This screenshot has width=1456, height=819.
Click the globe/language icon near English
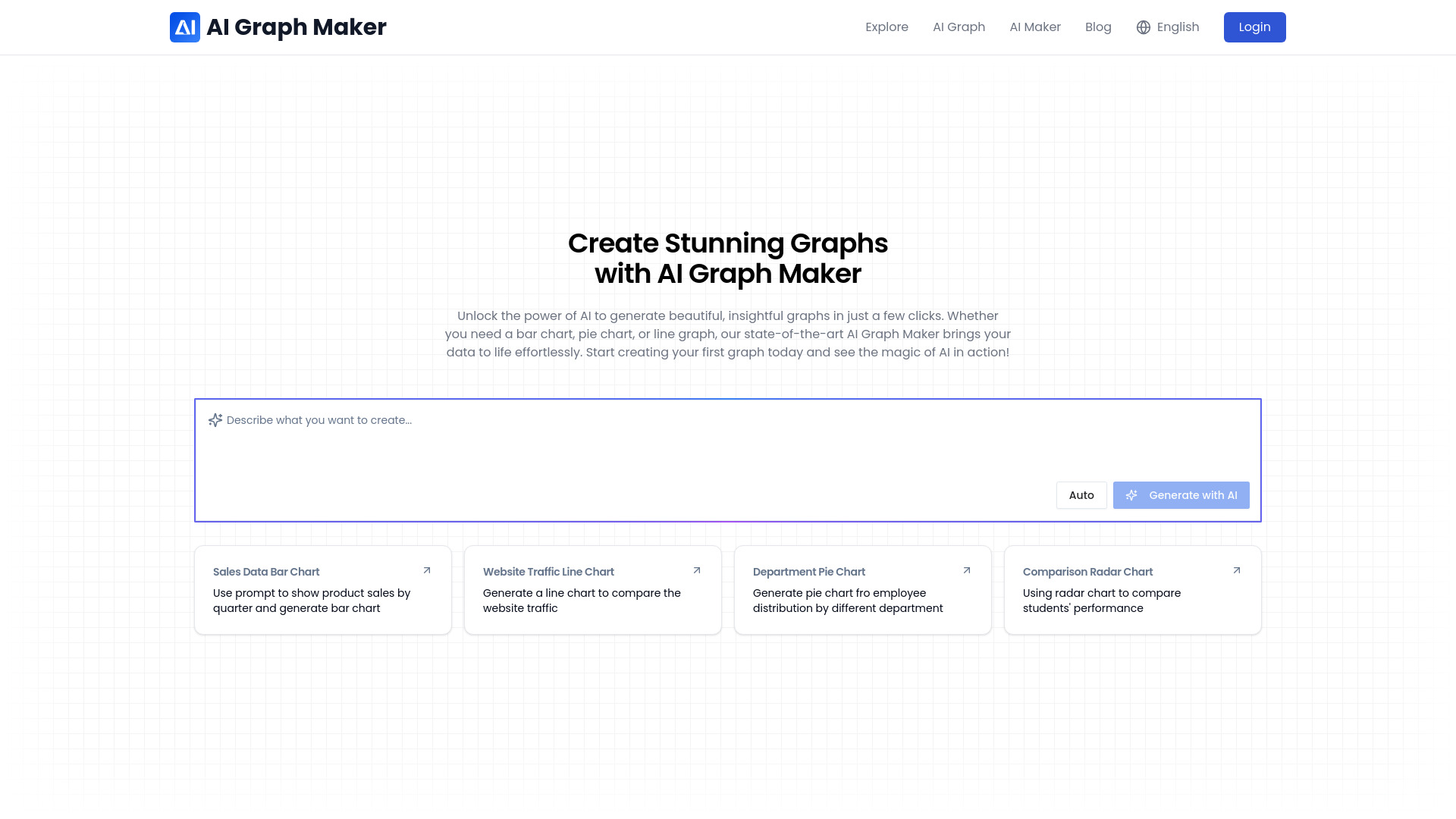[x=1143, y=27]
